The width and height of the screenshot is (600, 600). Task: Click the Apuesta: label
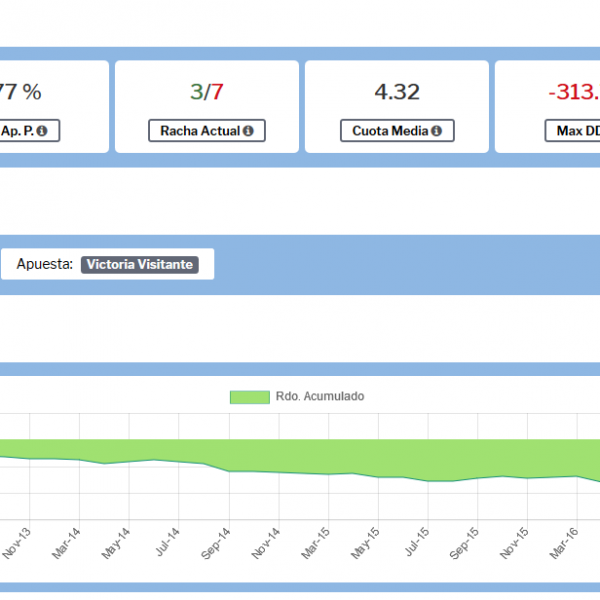tap(44, 264)
